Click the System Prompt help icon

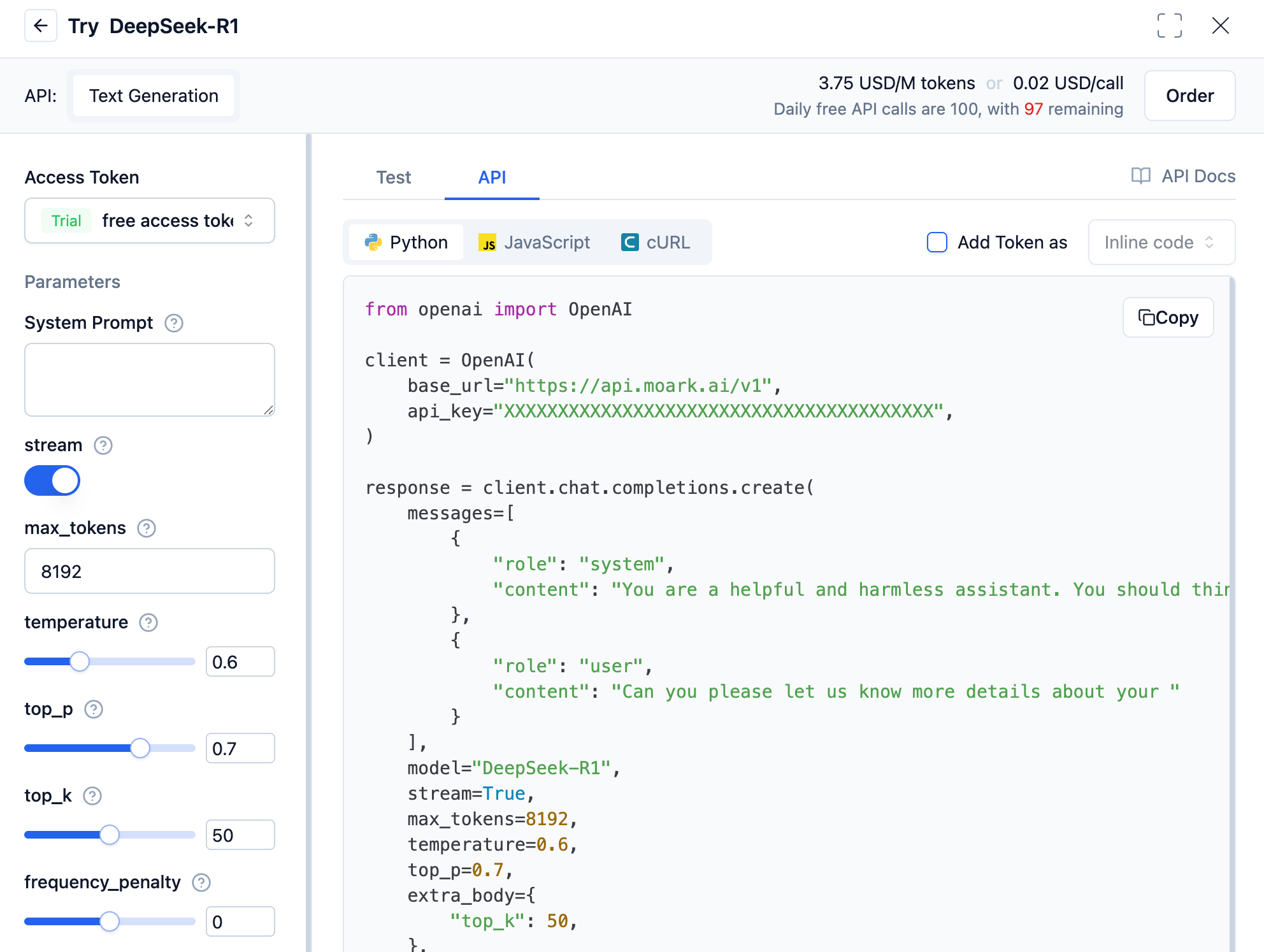174,323
